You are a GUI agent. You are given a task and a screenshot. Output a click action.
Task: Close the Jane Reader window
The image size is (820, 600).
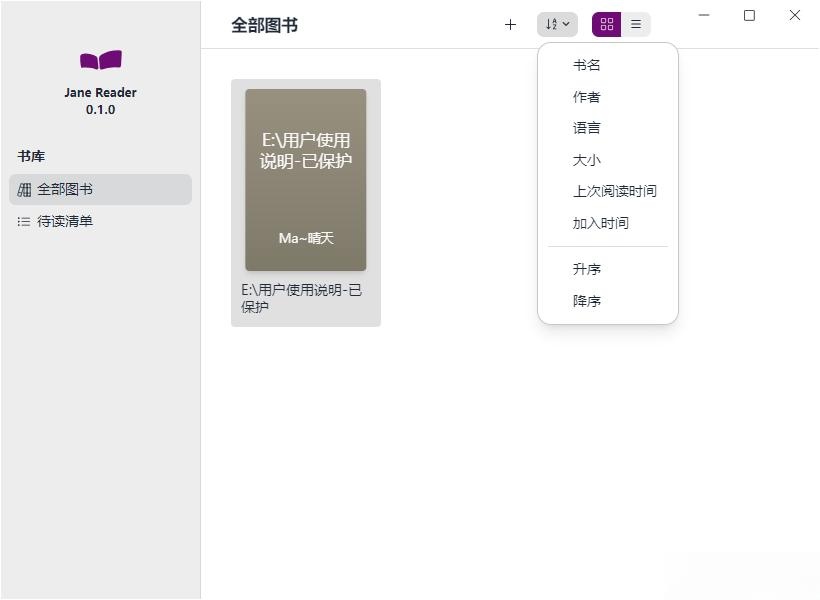[794, 15]
